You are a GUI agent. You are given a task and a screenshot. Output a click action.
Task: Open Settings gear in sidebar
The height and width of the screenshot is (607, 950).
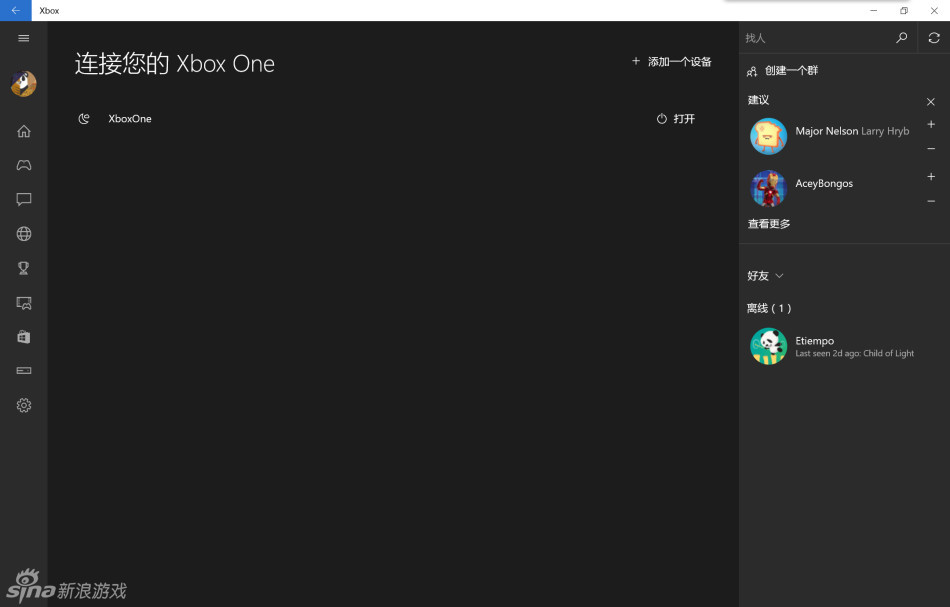[x=24, y=405]
